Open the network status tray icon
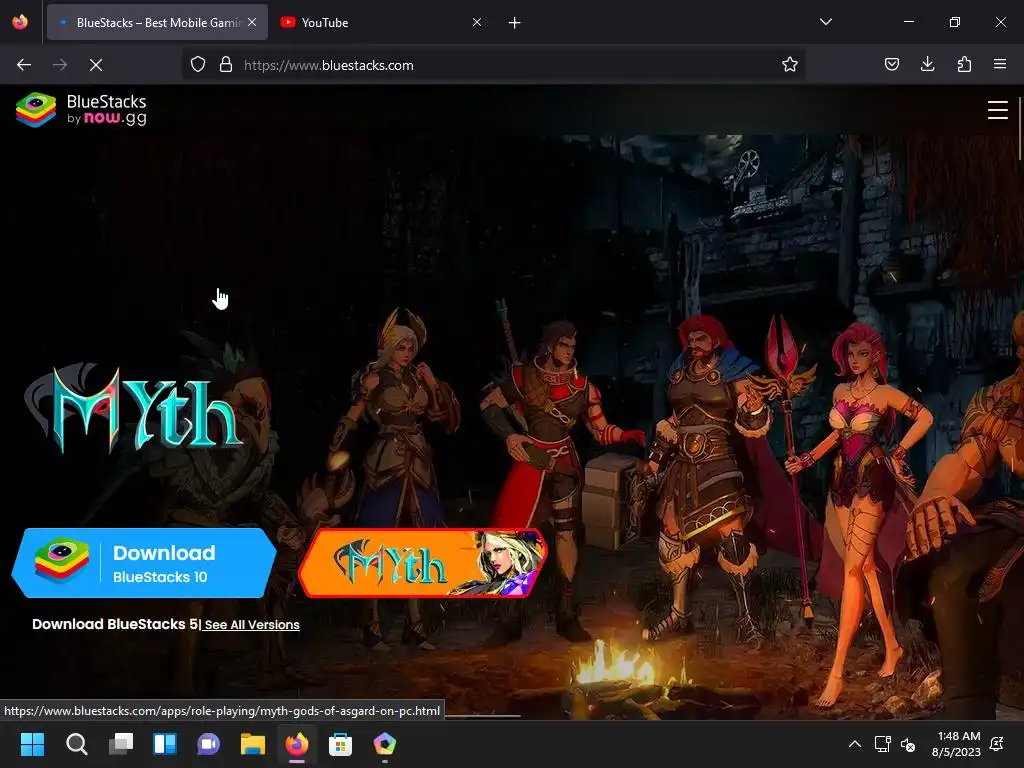The image size is (1024, 768). click(x=882, y=744)
